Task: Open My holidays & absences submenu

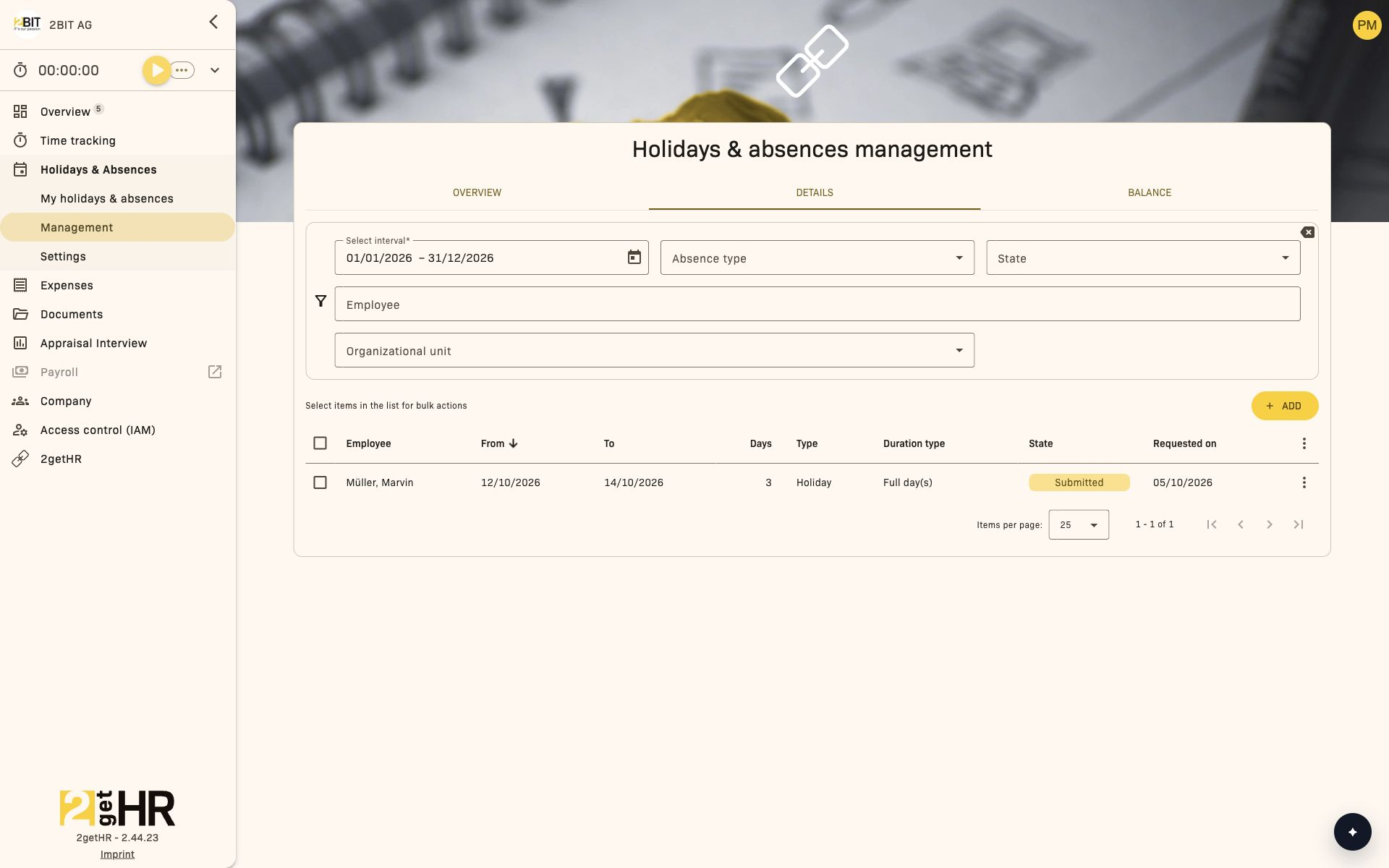Action: (117, 198)
